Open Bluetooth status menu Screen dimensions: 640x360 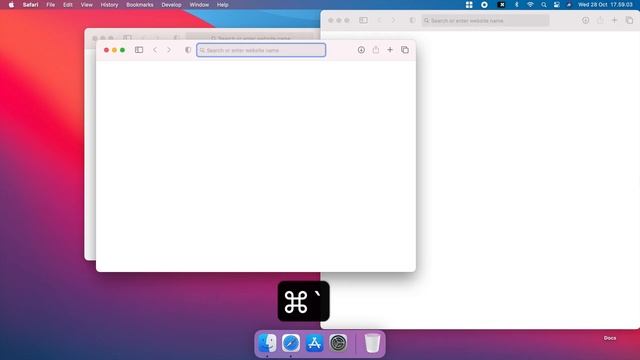point(516,5)
